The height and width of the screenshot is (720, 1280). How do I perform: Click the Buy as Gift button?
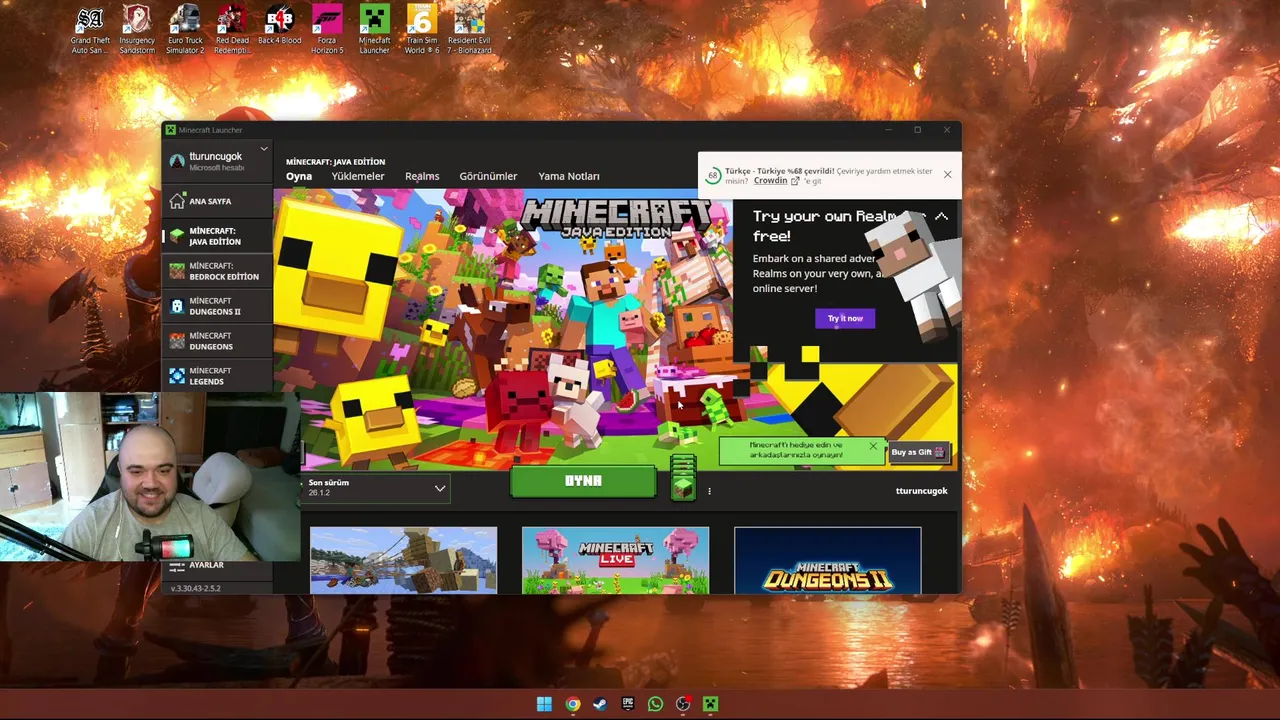(918, 452)
